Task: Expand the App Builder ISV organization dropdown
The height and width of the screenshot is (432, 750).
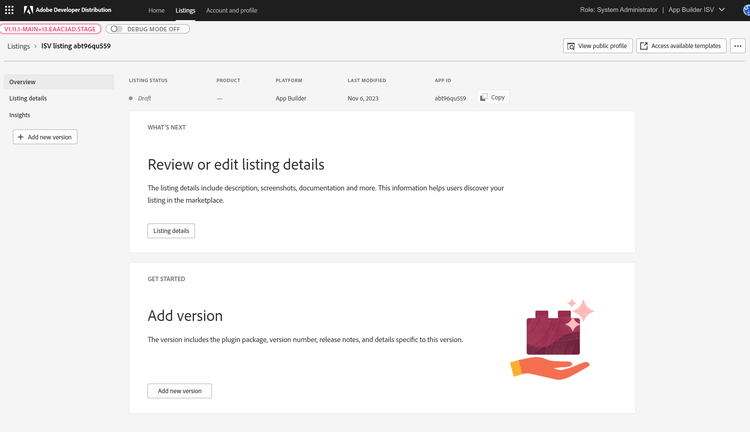Action: (696, 10)
